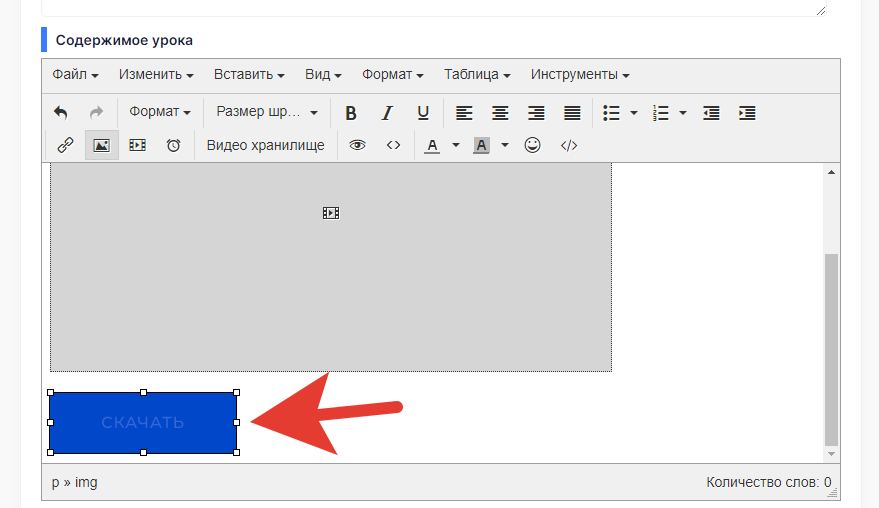879x508 pixels.
Task: Increase the paragraph indent
Action: tap(747, 113)
